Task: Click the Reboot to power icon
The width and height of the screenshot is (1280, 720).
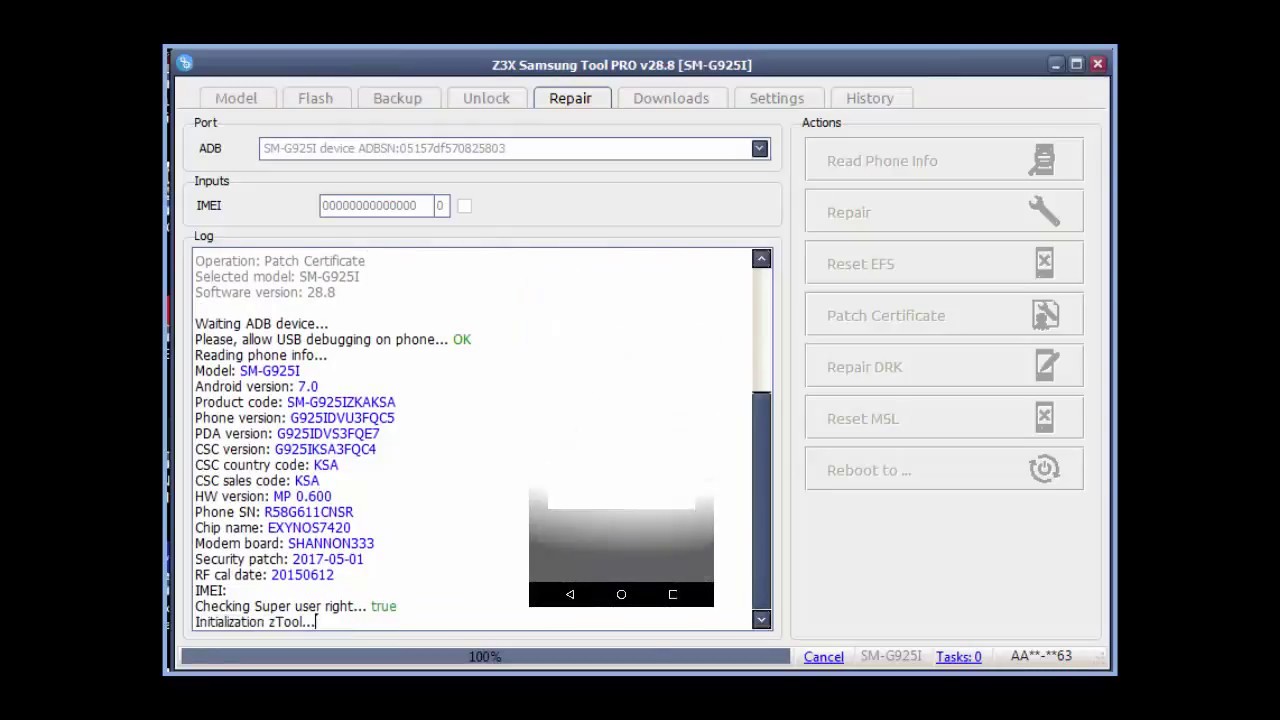Action: 1044,469
